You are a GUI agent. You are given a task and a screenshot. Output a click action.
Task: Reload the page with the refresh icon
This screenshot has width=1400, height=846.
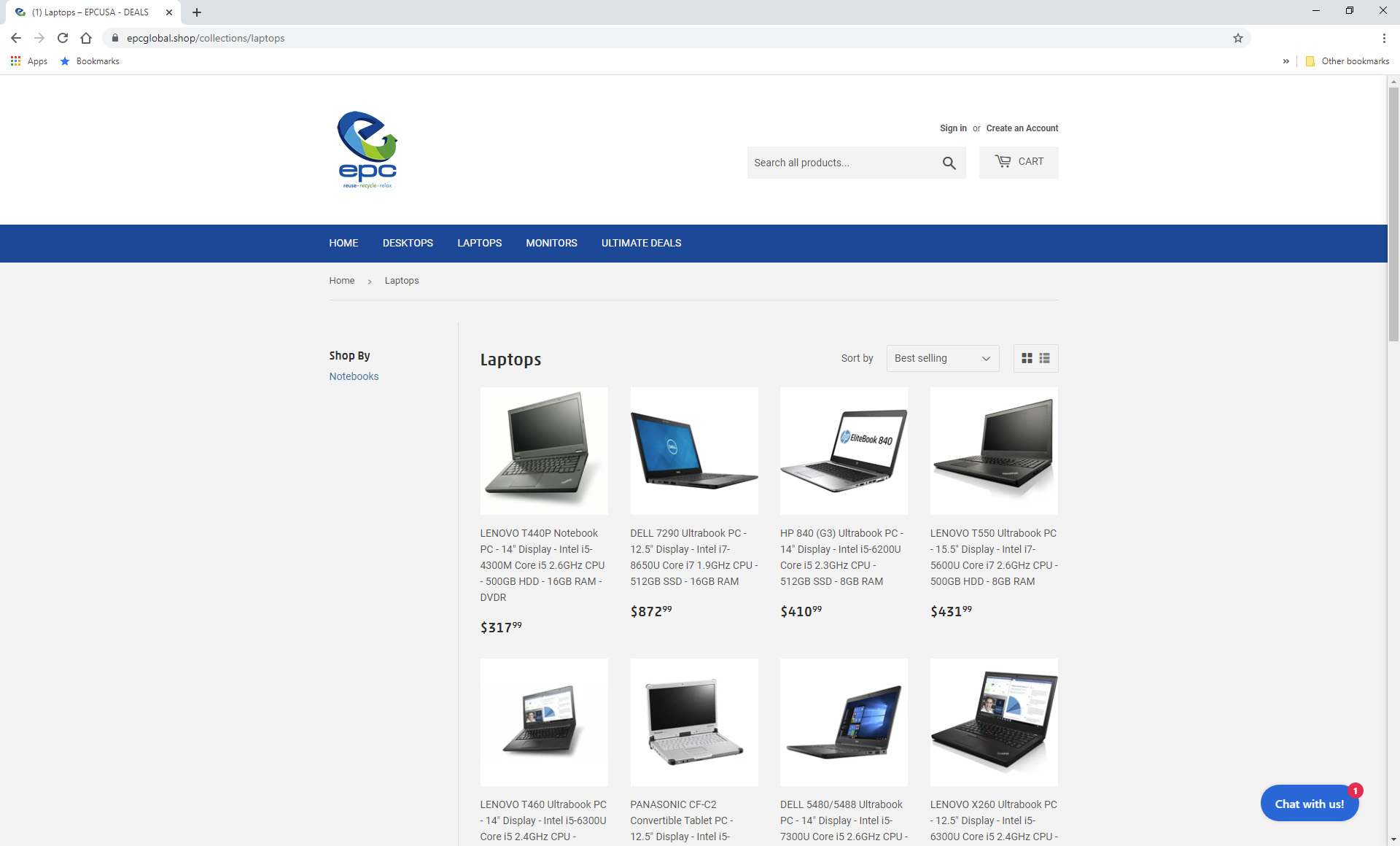tap(63, 38)
